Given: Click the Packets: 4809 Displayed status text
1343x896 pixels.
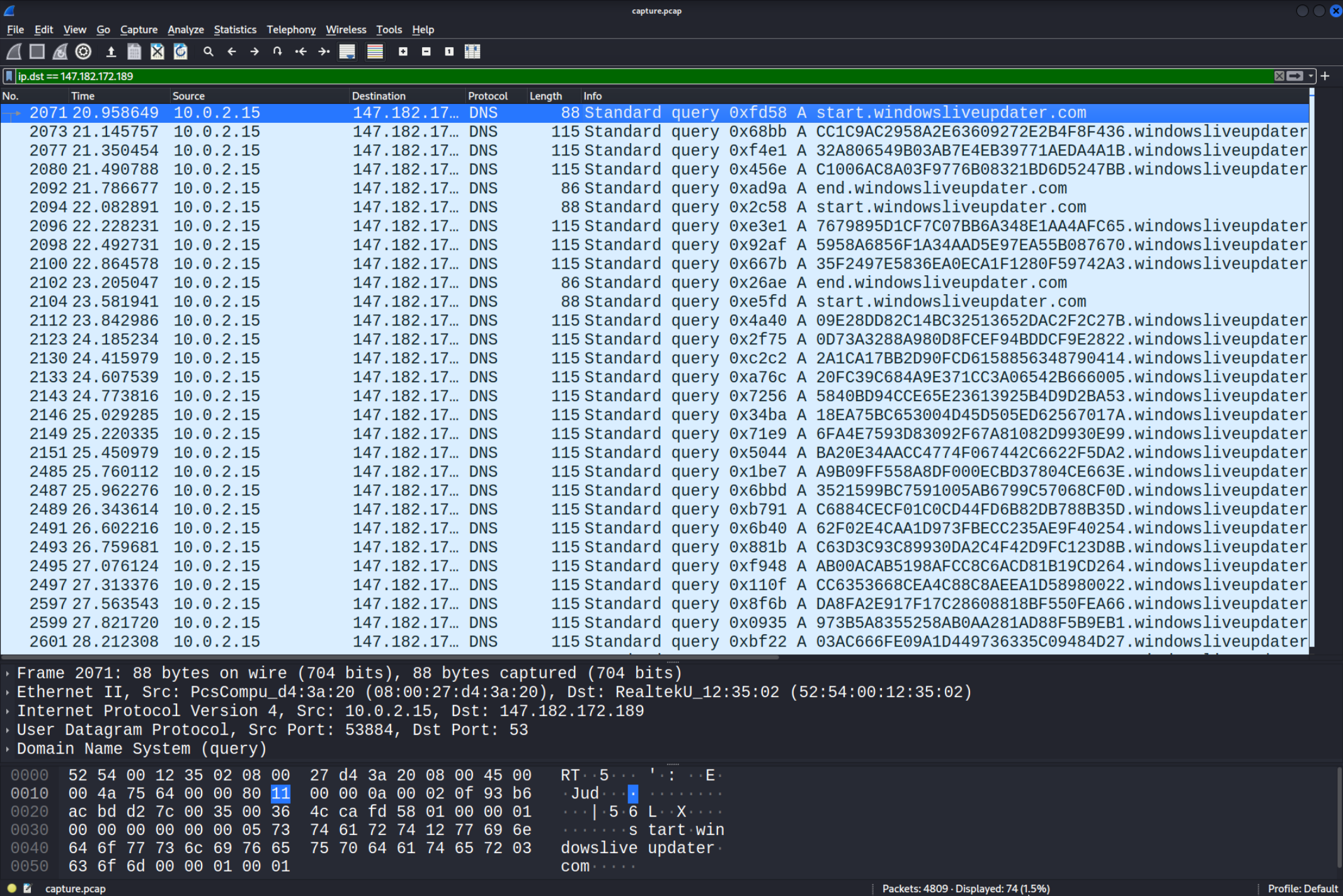Looking at the screenshot, I should [x=966, y=888].
